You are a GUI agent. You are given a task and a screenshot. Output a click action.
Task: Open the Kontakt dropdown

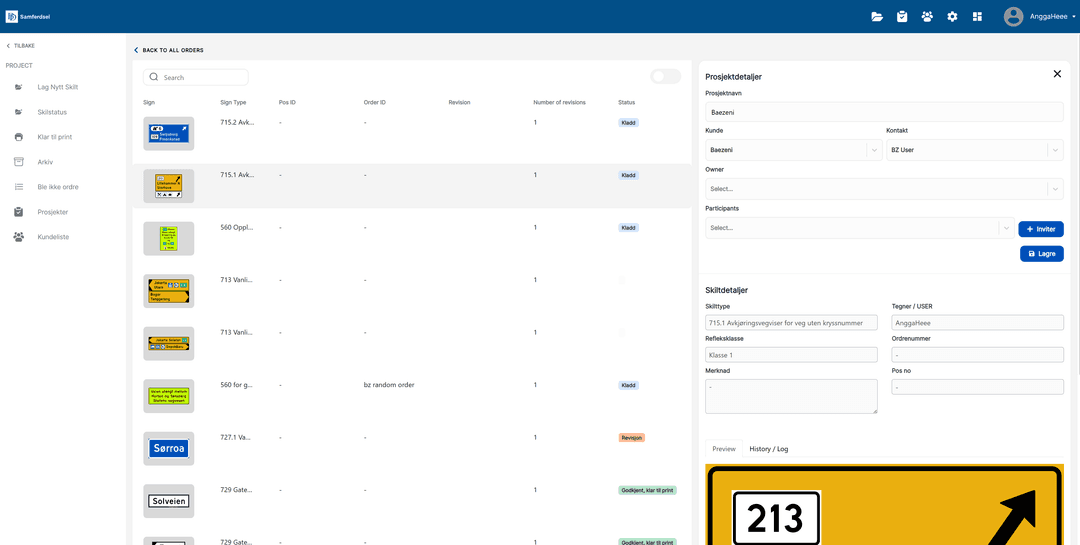click(1054, 150)
